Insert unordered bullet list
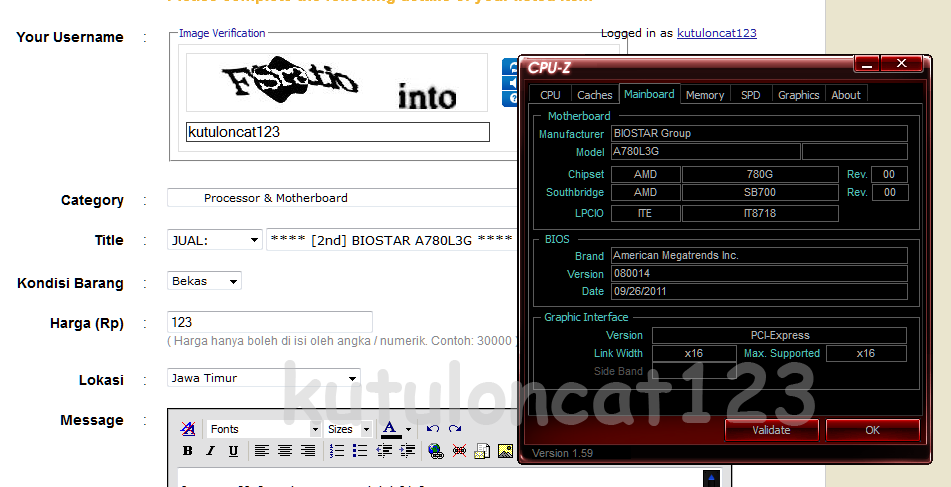The height and width of the screenshot is (487, 951). pyautogui.click(x=360, y=451)
